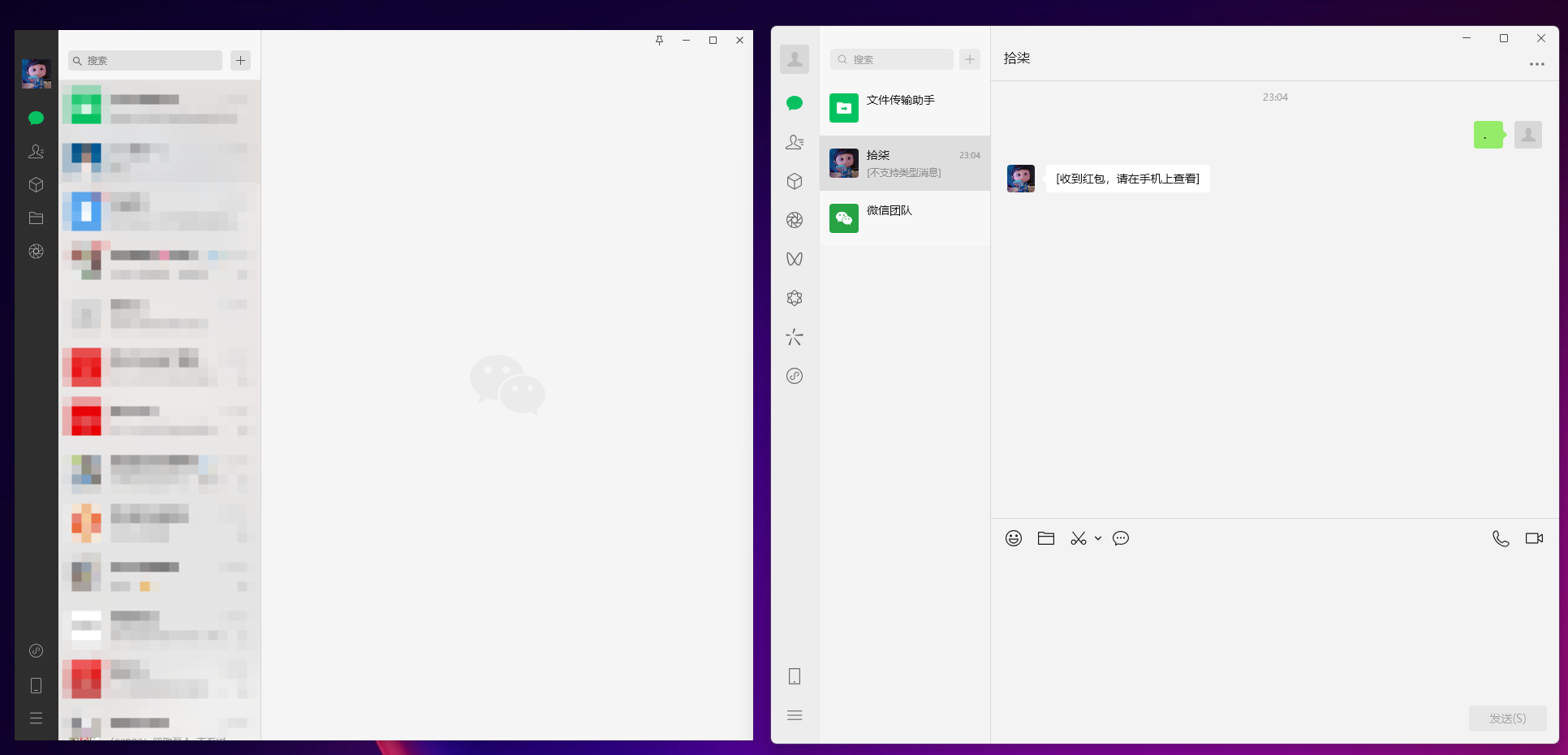The width and height of the screenshot is (1568, 755).
Task: Click the phone icon in right window sidebar
Action: tap(795, 676)
